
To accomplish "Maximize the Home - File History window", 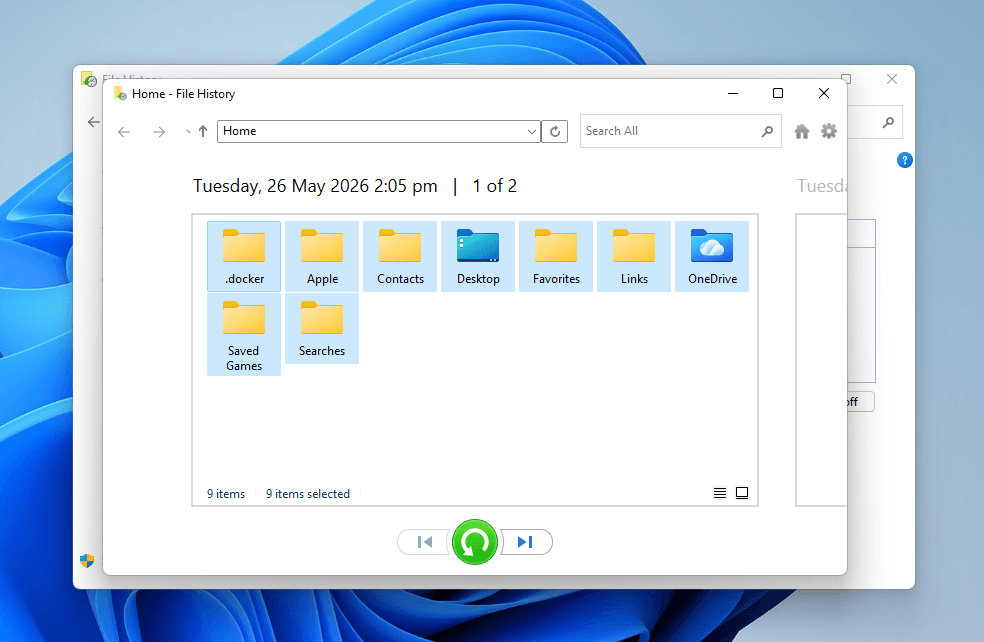I will [778, 93].
